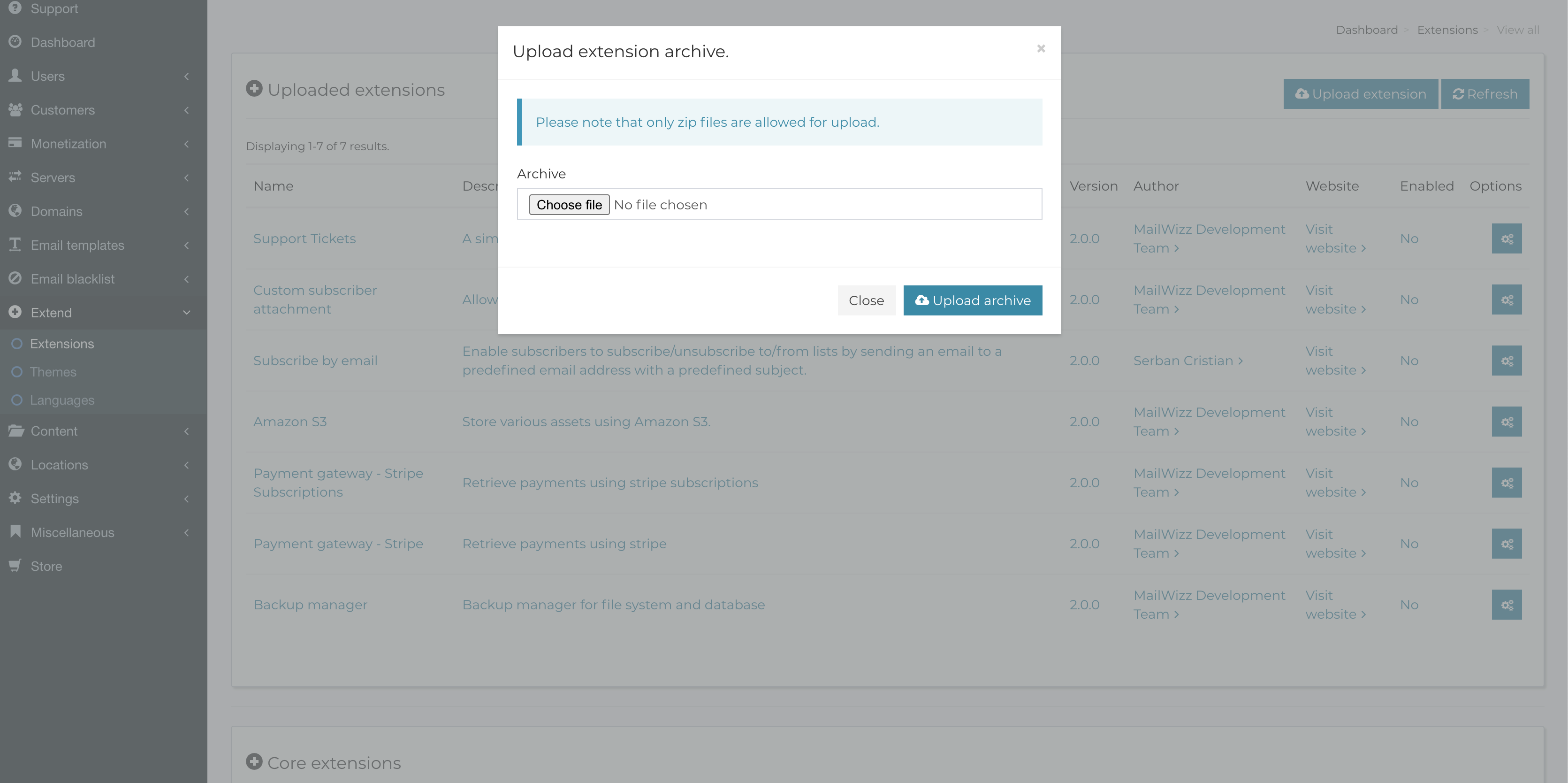
Task: Click Visit website for Subscribe by email
Action: click(x=1335, y=361)
